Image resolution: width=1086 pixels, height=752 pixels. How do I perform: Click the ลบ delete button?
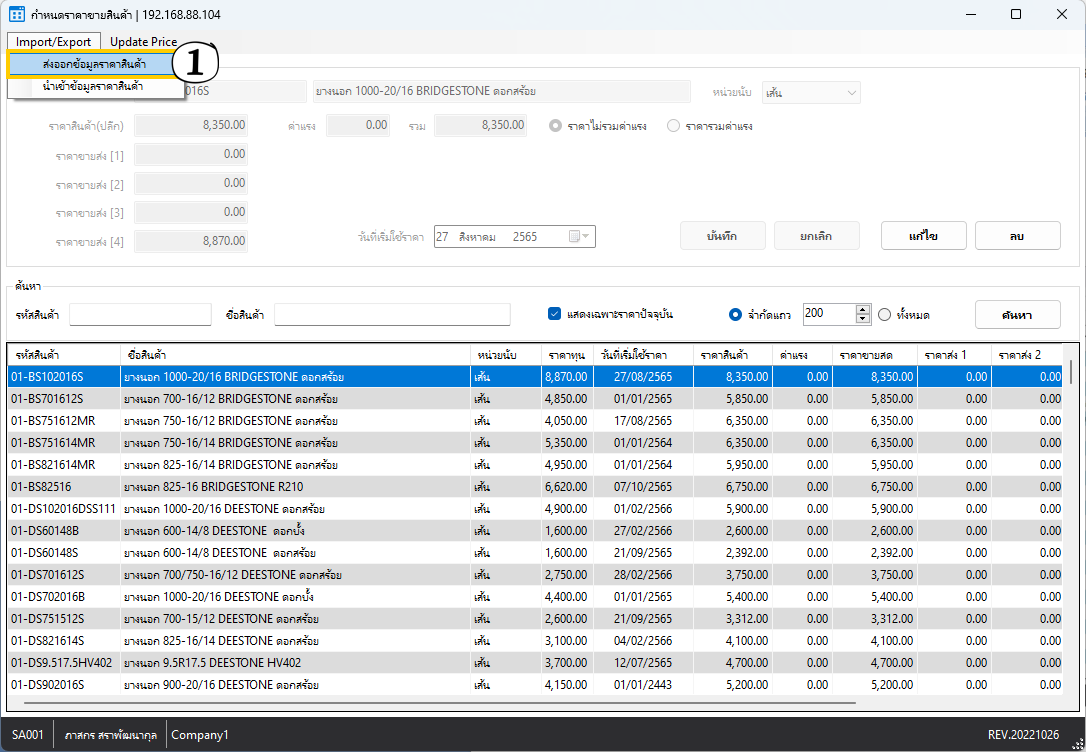tap(1017, 235)
